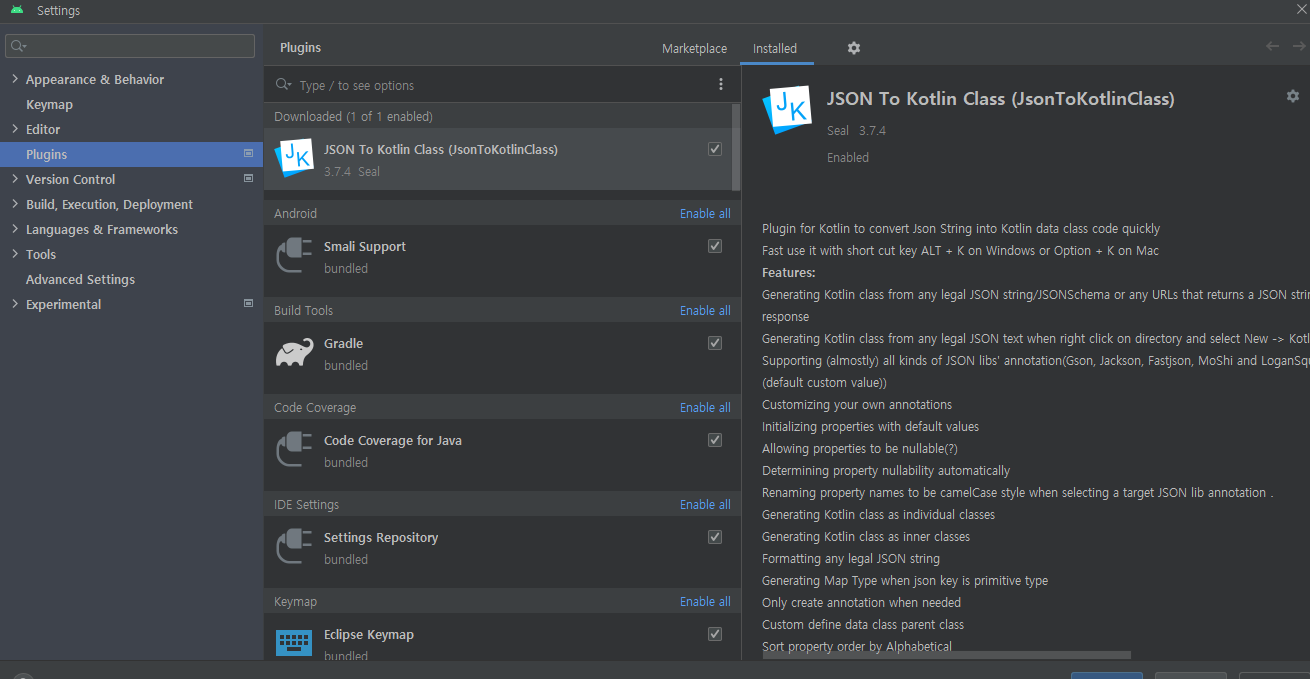Toggle the Gradle plugin checkbox
Image resolution: width=1310 pixels, height=679 pixels.
[715, 343]
